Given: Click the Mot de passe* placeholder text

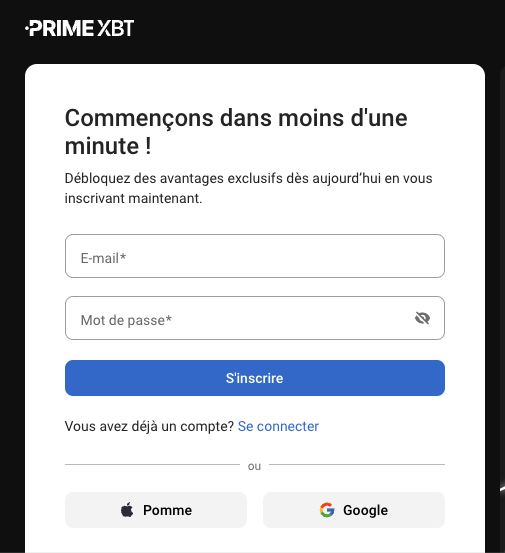Looking at the screenshot, I should tap(126, 320).
